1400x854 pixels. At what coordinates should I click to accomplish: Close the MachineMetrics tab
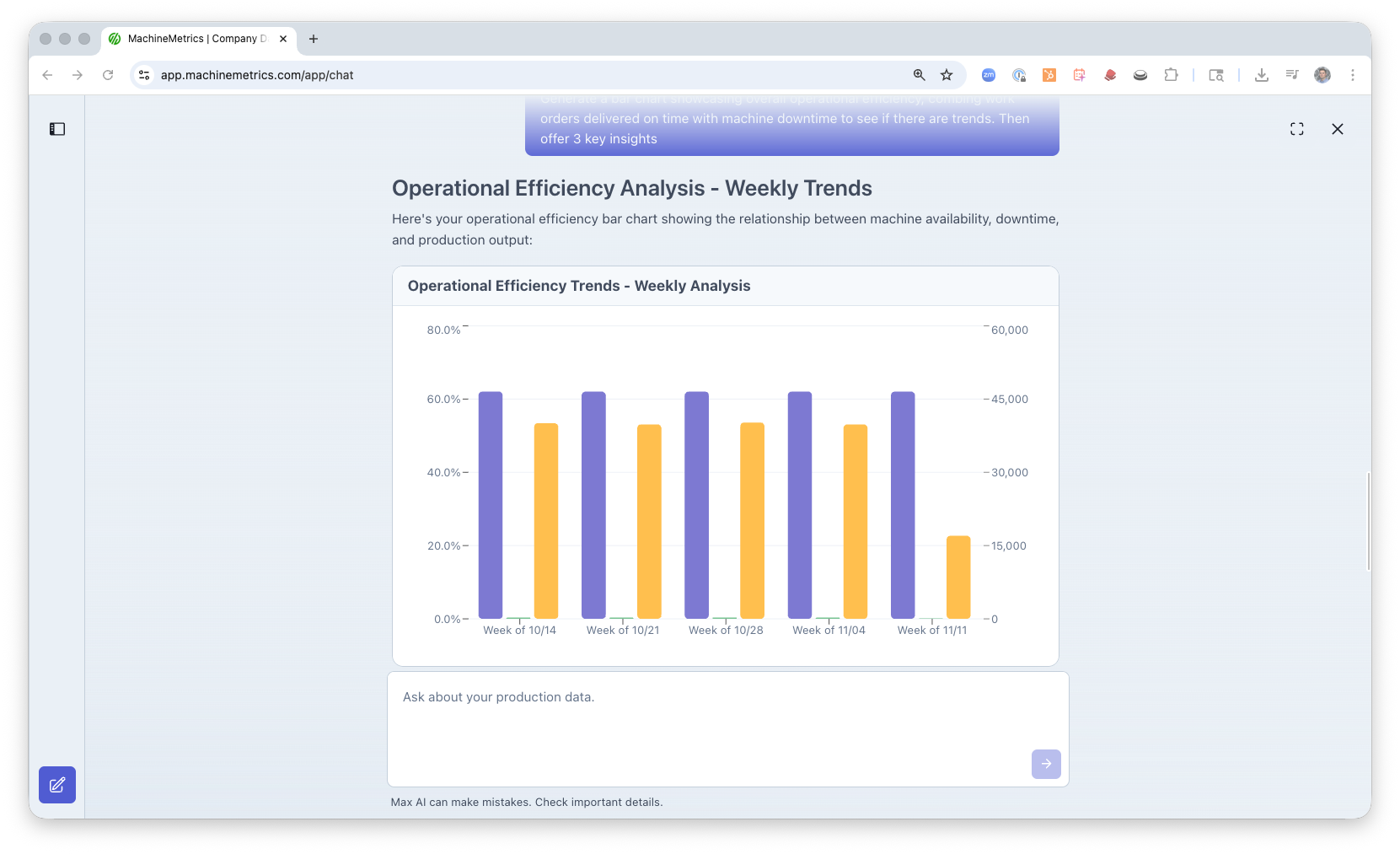pyautogui.click(x=283, y=39)
